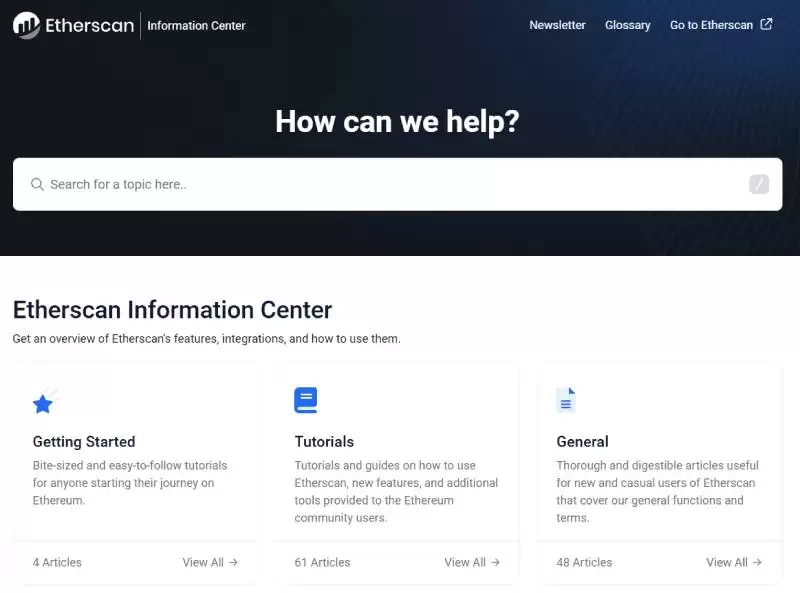Click the magnifier search icon

pos(37,184)
